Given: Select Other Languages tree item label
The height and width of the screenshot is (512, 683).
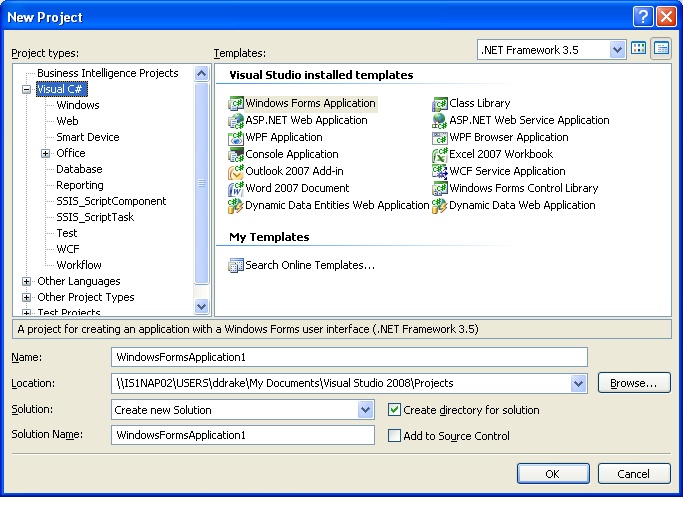Looking at the screenshot, I should click(x=79, y=281).
